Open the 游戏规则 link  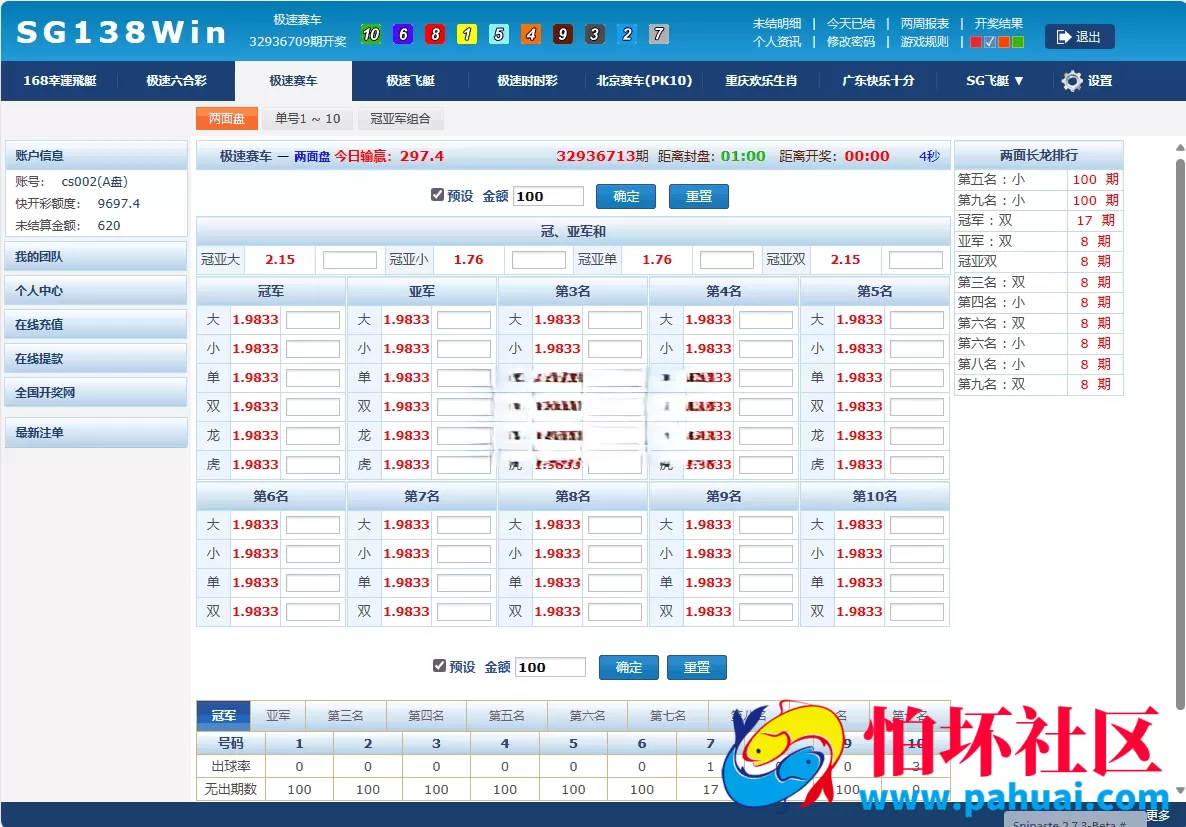click(x=924, y=42)
